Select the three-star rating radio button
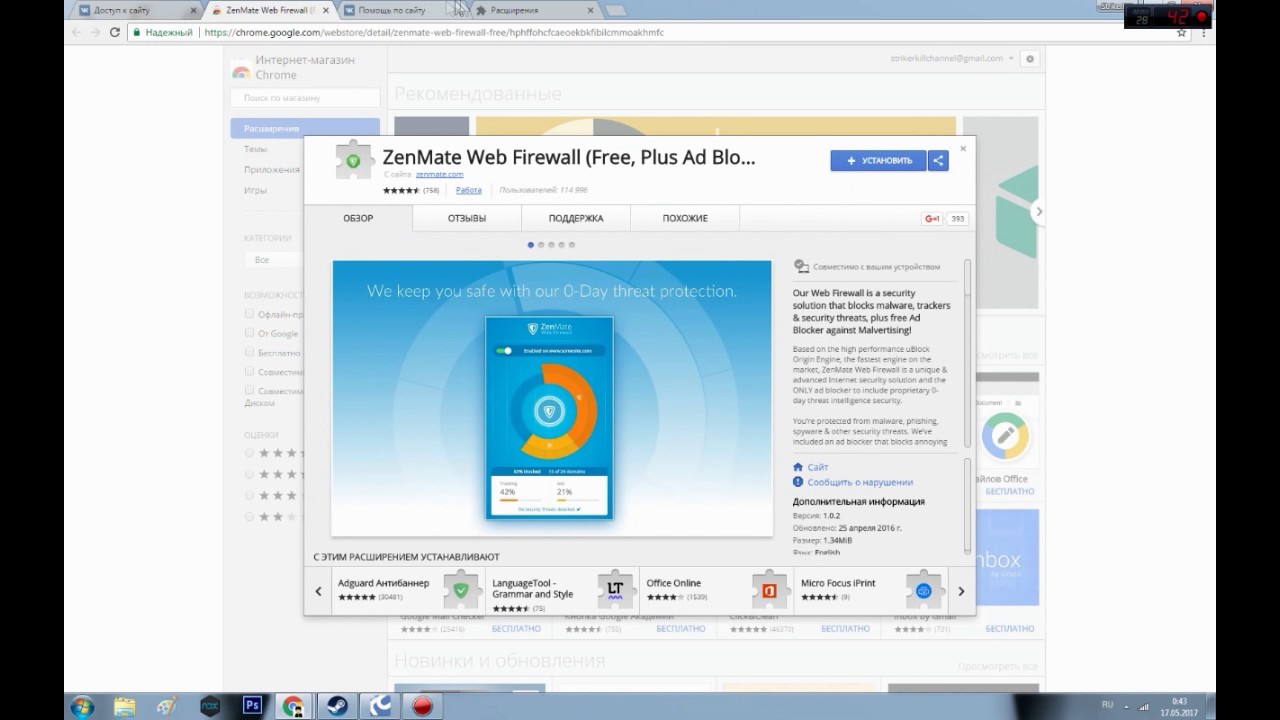 (250, 495)
